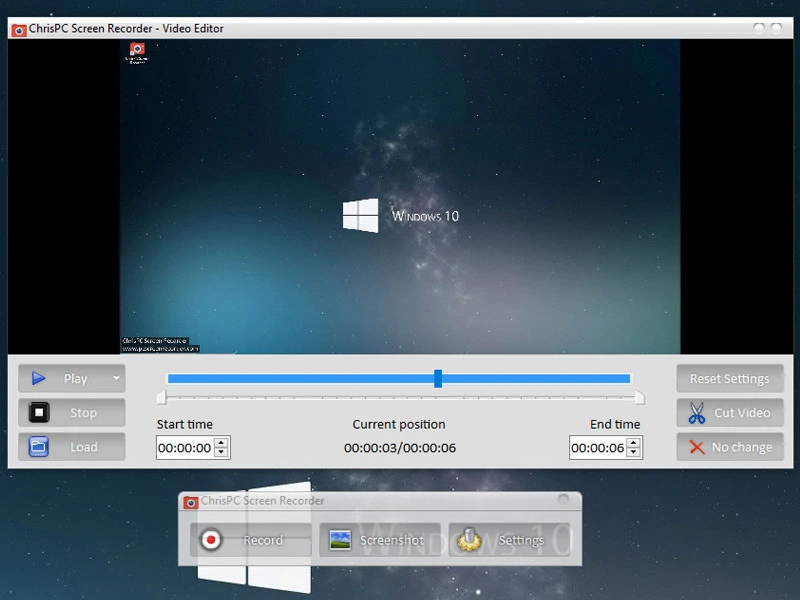The image size is (800, 600).
Task: Stop the video playback
Action: pyautogui.click(x=71, y=412)
